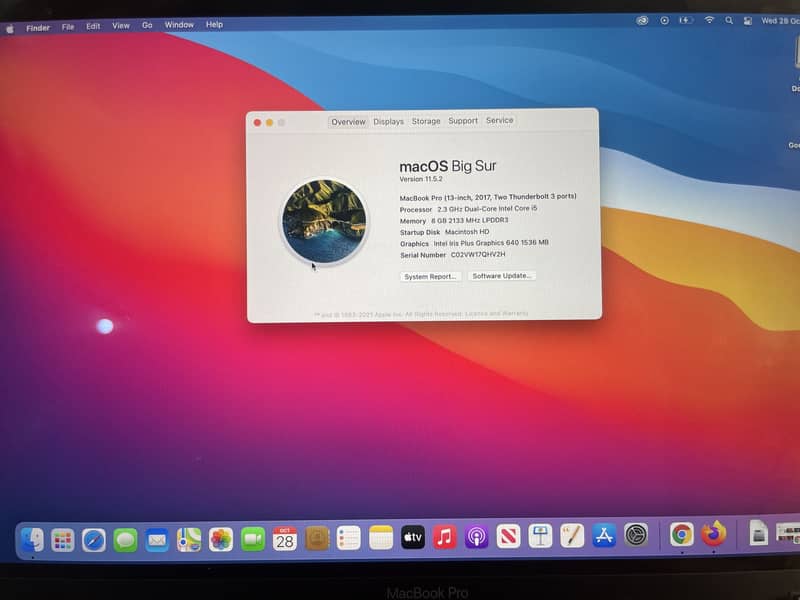The image size is (800, 600).
Task: Switch to the Storage tab
Action: click(426, 121)
